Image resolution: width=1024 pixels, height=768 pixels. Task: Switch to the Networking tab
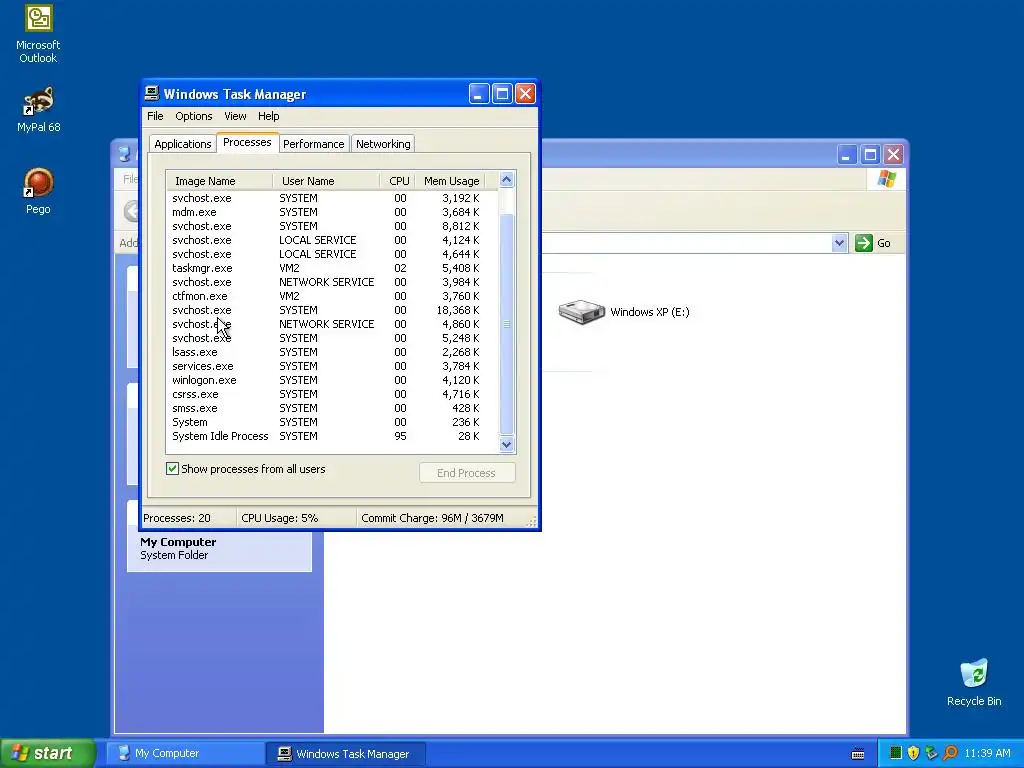383,144
